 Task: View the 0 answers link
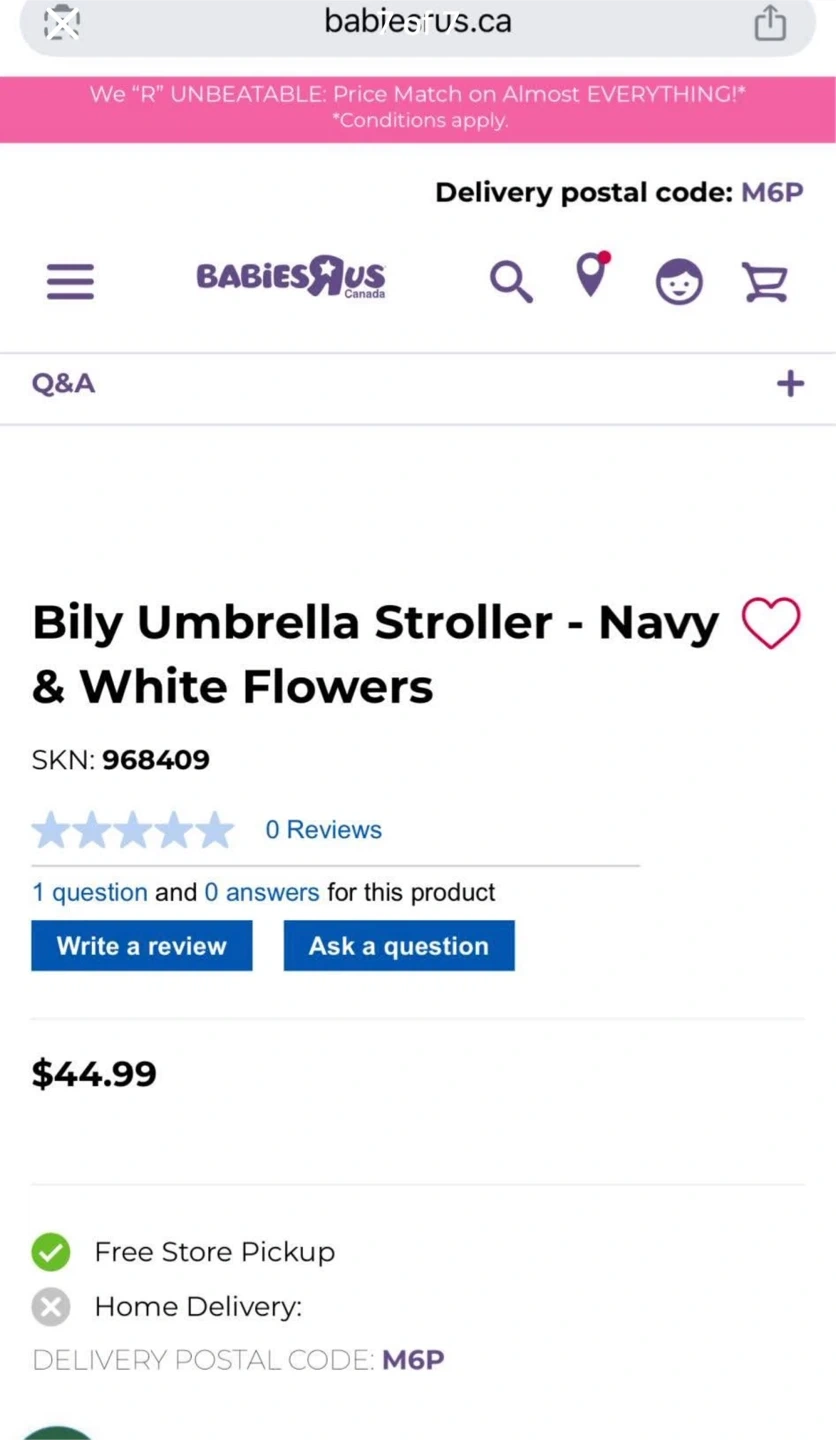click(262, 892)
